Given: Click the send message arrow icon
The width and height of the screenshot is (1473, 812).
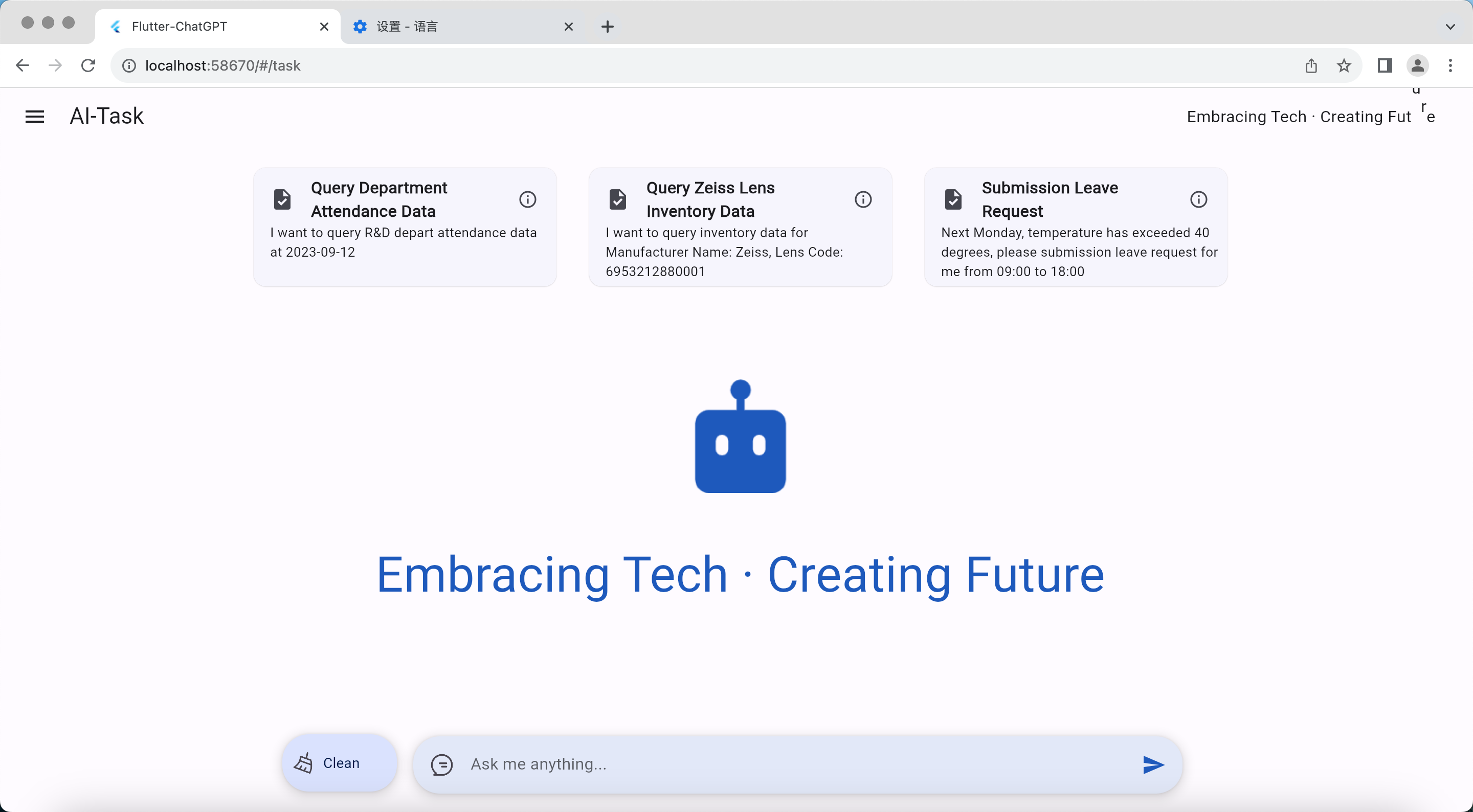Looking at the screenshot, I should [x=1153, y=764].
